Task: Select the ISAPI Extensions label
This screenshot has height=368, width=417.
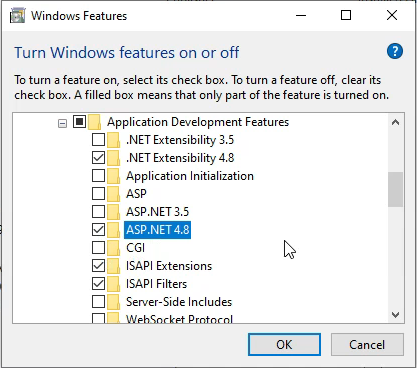Action: [169, 266]
